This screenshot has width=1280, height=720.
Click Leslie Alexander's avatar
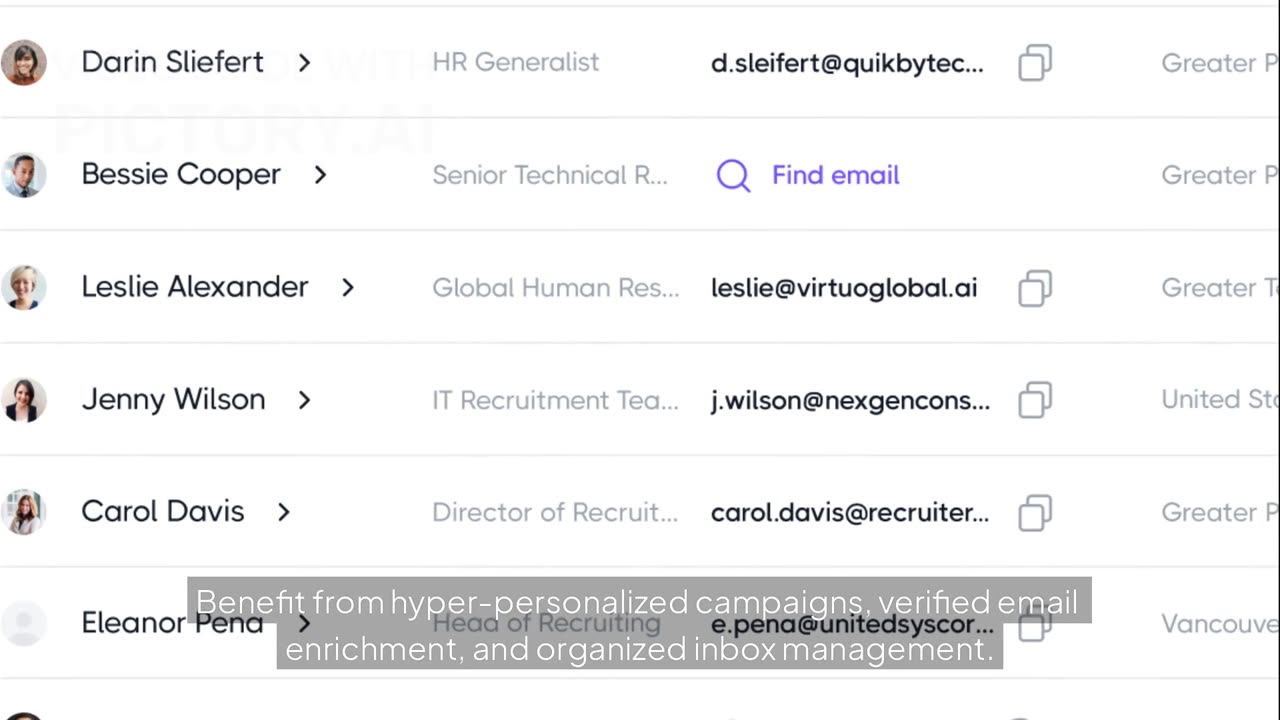pyautogui.click(x=23, y=287)
